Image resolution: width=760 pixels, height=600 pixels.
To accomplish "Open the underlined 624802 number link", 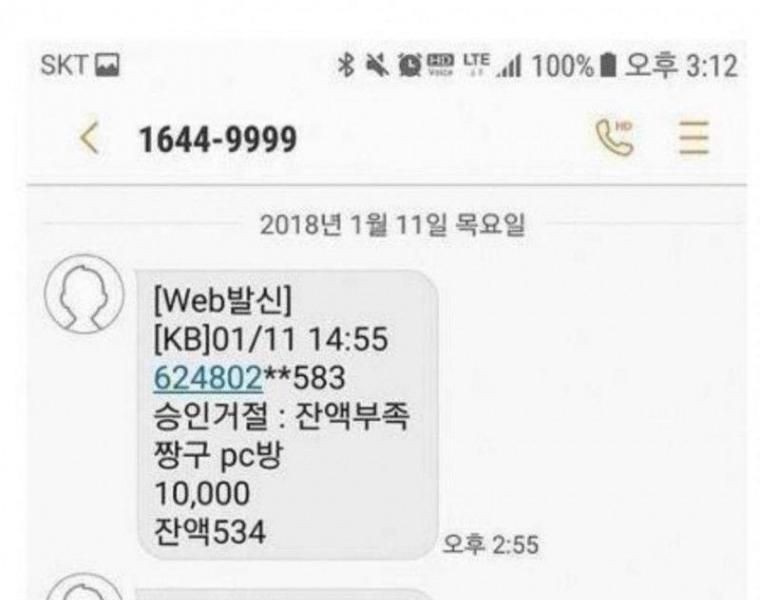I will 208,378.
